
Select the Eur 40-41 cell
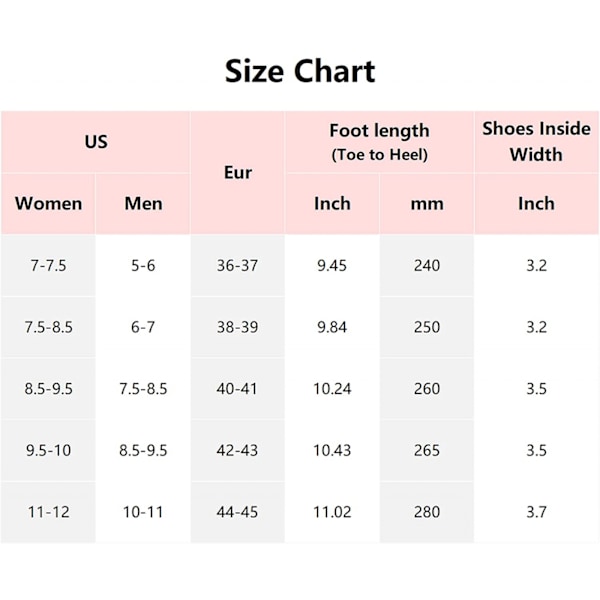tap(237, 389)
